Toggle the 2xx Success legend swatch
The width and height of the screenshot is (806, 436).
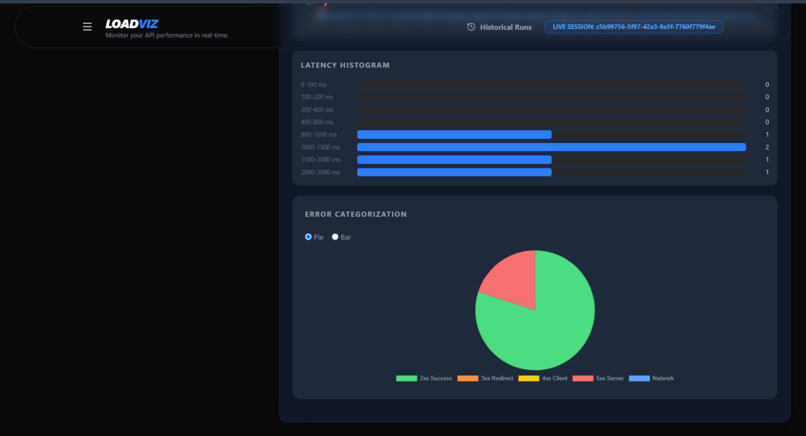coord(406,378)
